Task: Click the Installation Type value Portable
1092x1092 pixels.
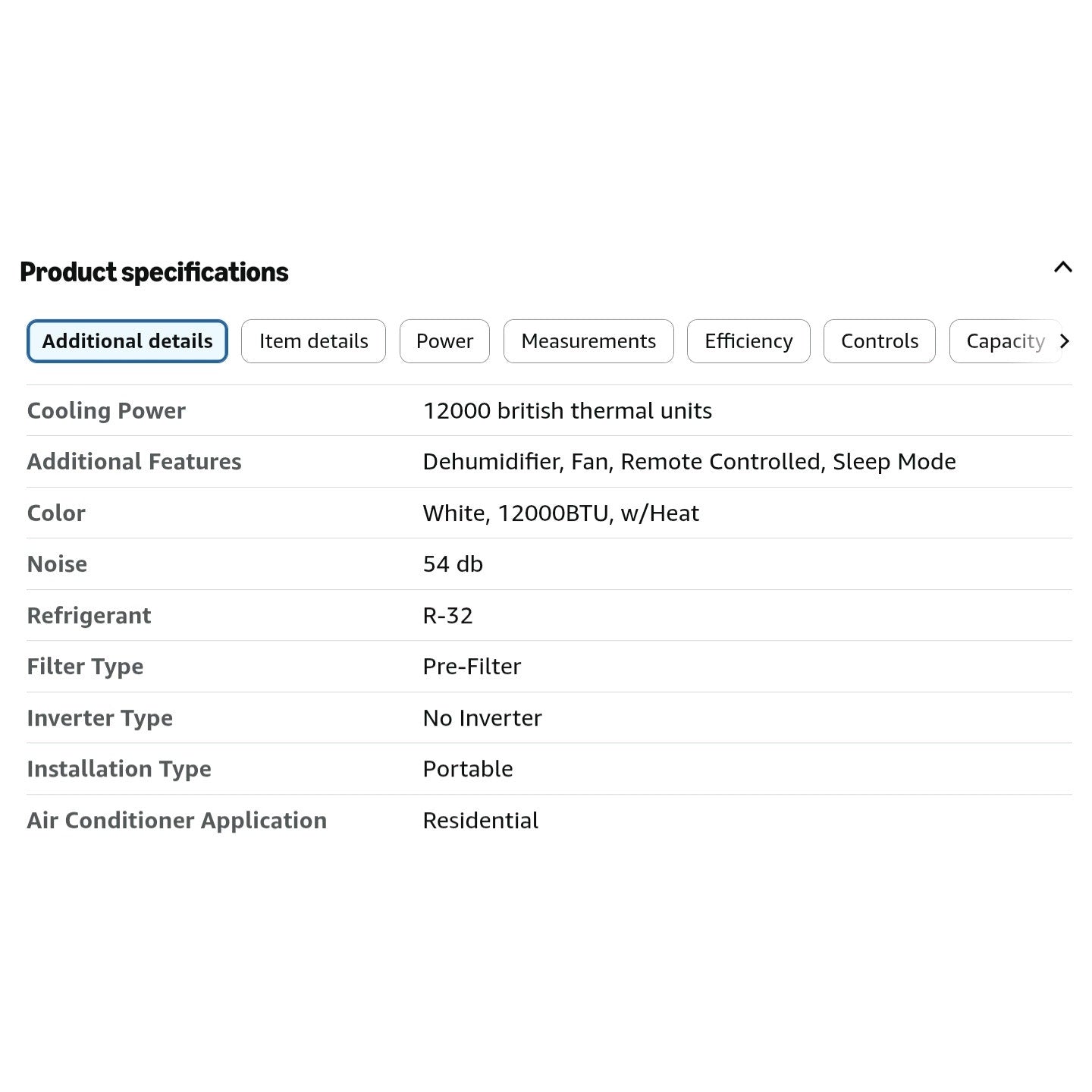Action: [x=468, y=769]
